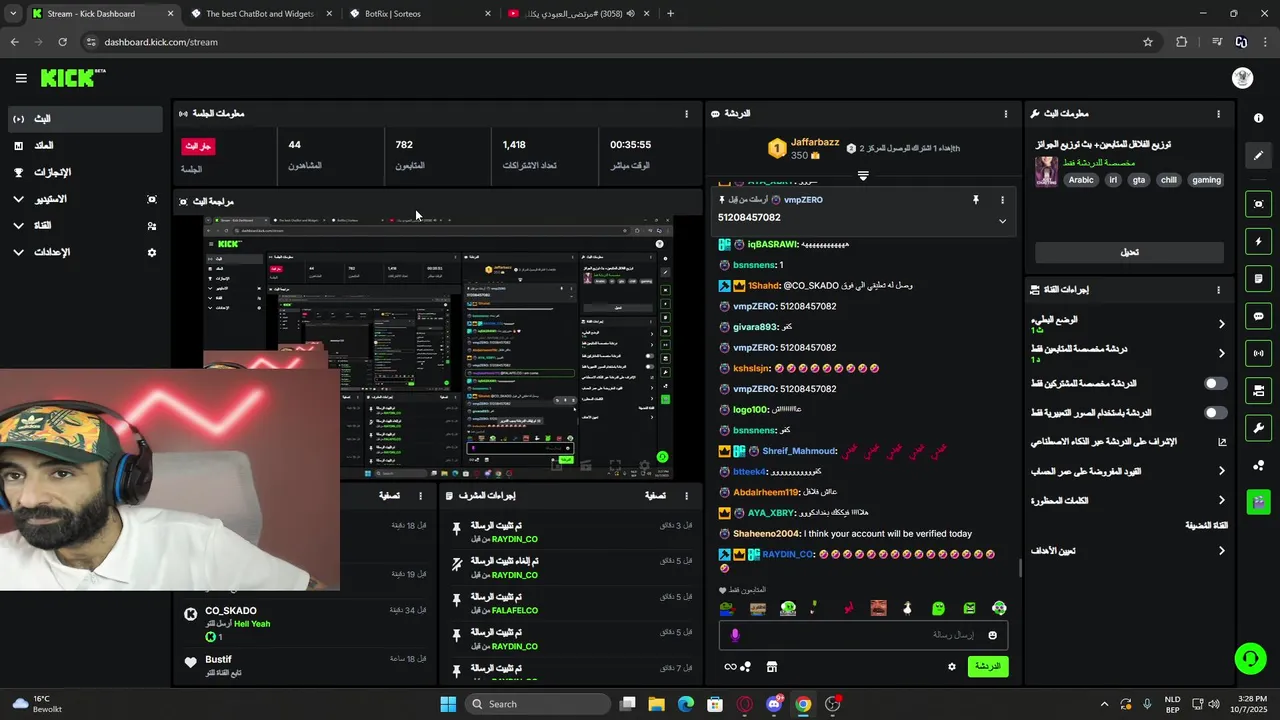Click the broadcast signal icon in the right sidebar

[1258, 353]
